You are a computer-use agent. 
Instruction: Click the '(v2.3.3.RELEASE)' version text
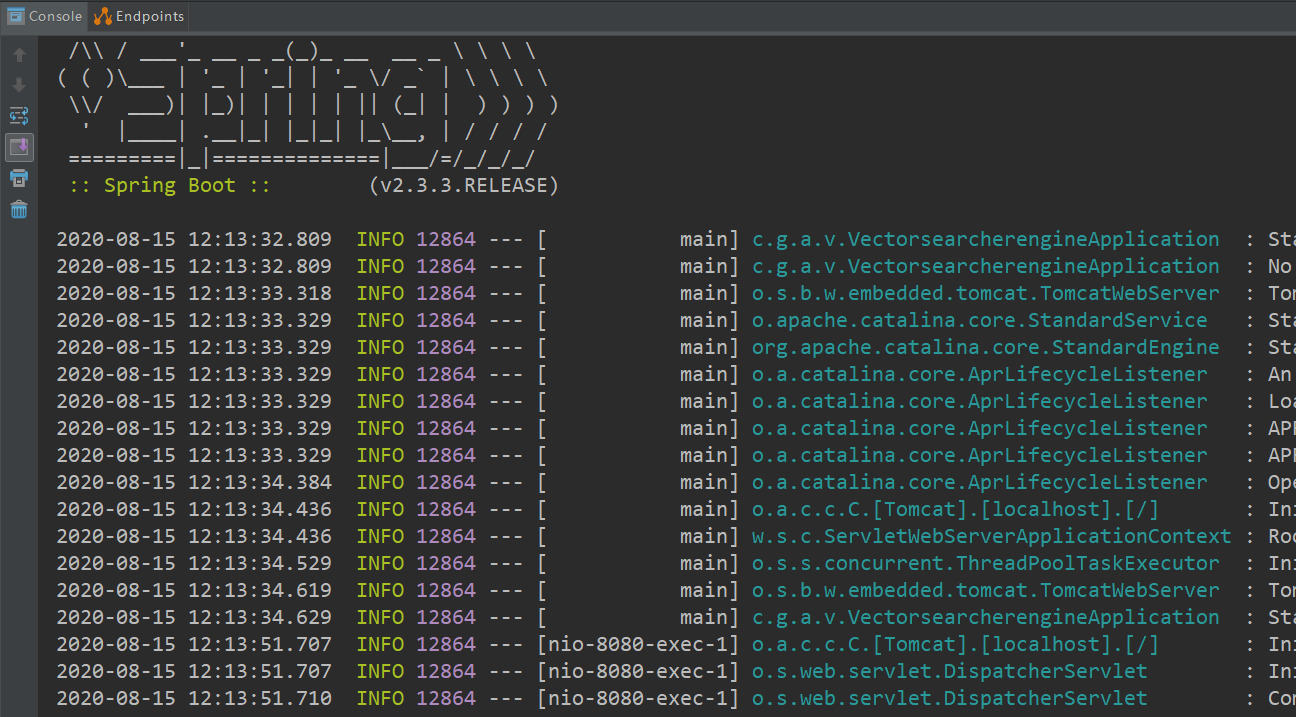tap(463, 185)
